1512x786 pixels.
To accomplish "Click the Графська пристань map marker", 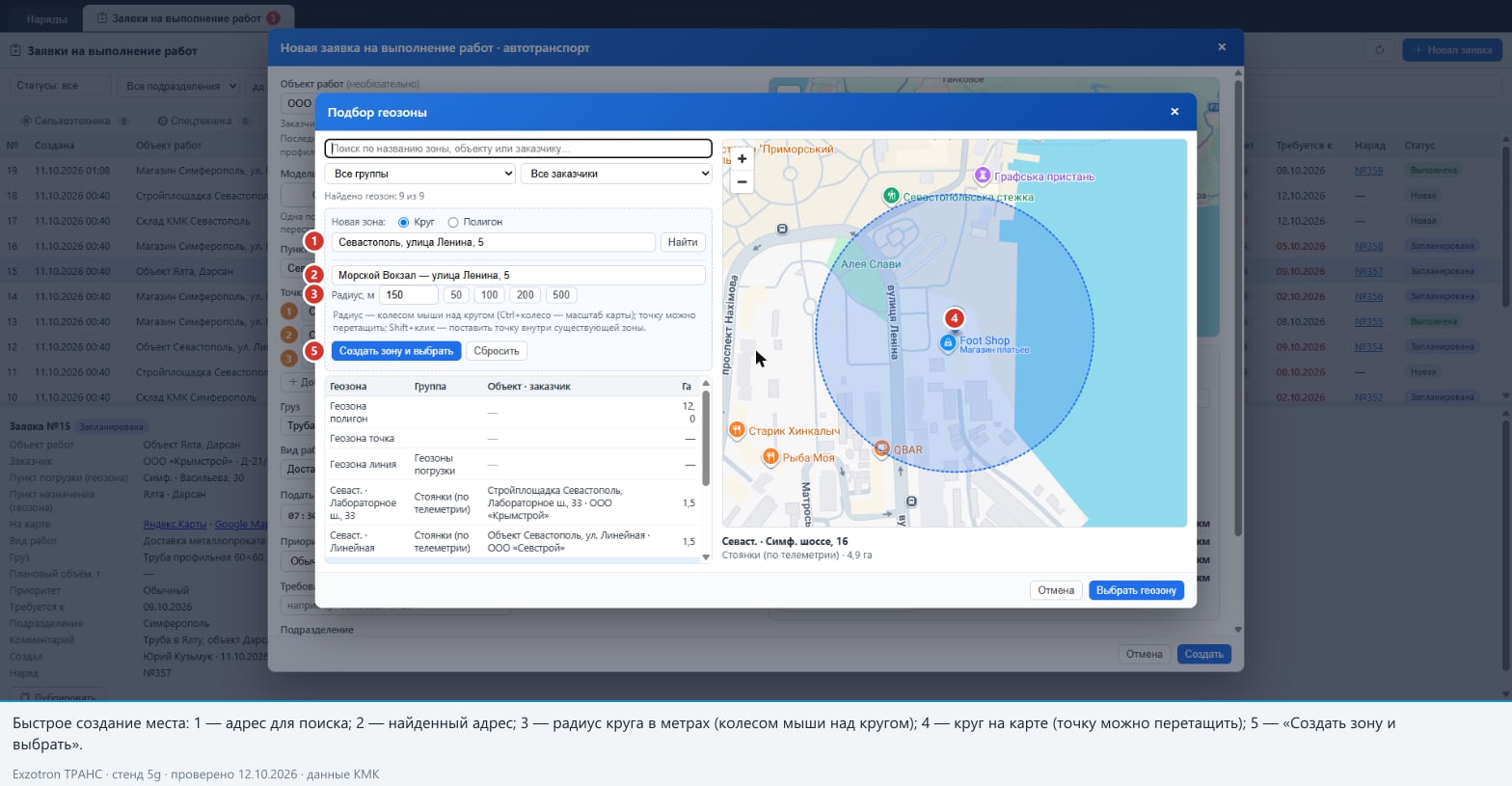I will pyautogui.click(x=982, y=176).
